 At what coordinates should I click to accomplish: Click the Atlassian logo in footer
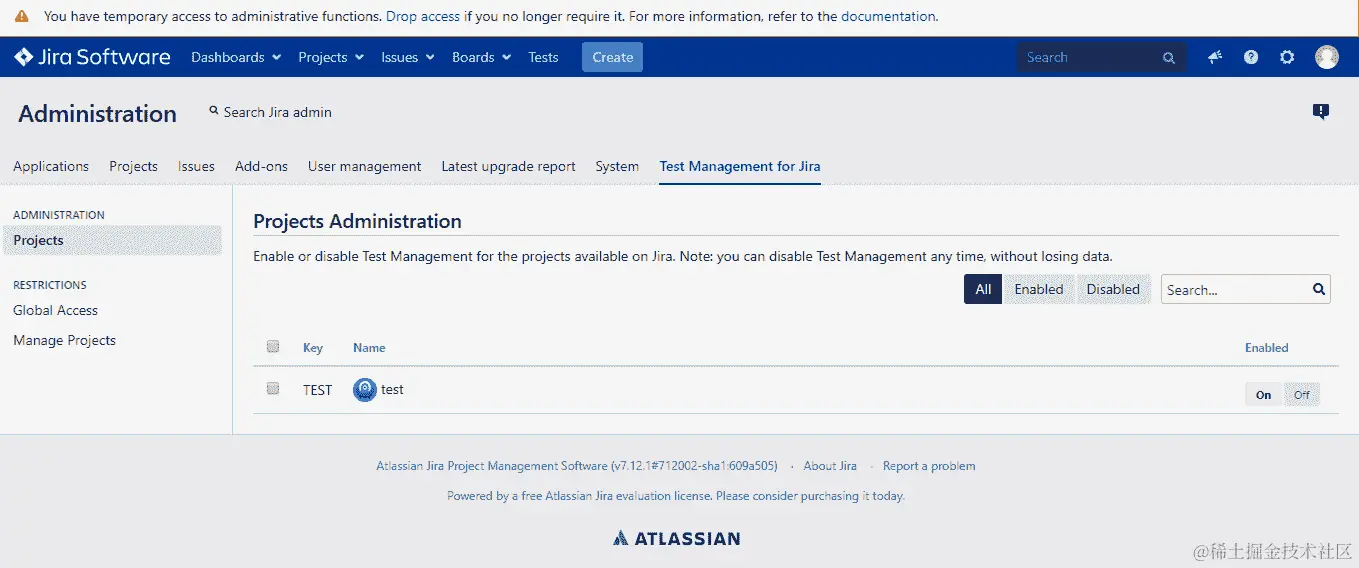(677, 538)
